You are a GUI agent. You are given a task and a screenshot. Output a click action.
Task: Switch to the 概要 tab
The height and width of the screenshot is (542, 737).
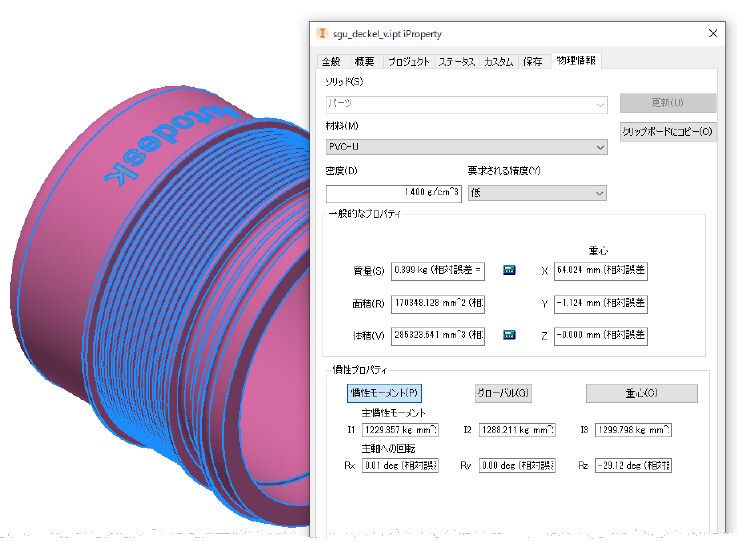pyautogui.click(x=364, y=62)
